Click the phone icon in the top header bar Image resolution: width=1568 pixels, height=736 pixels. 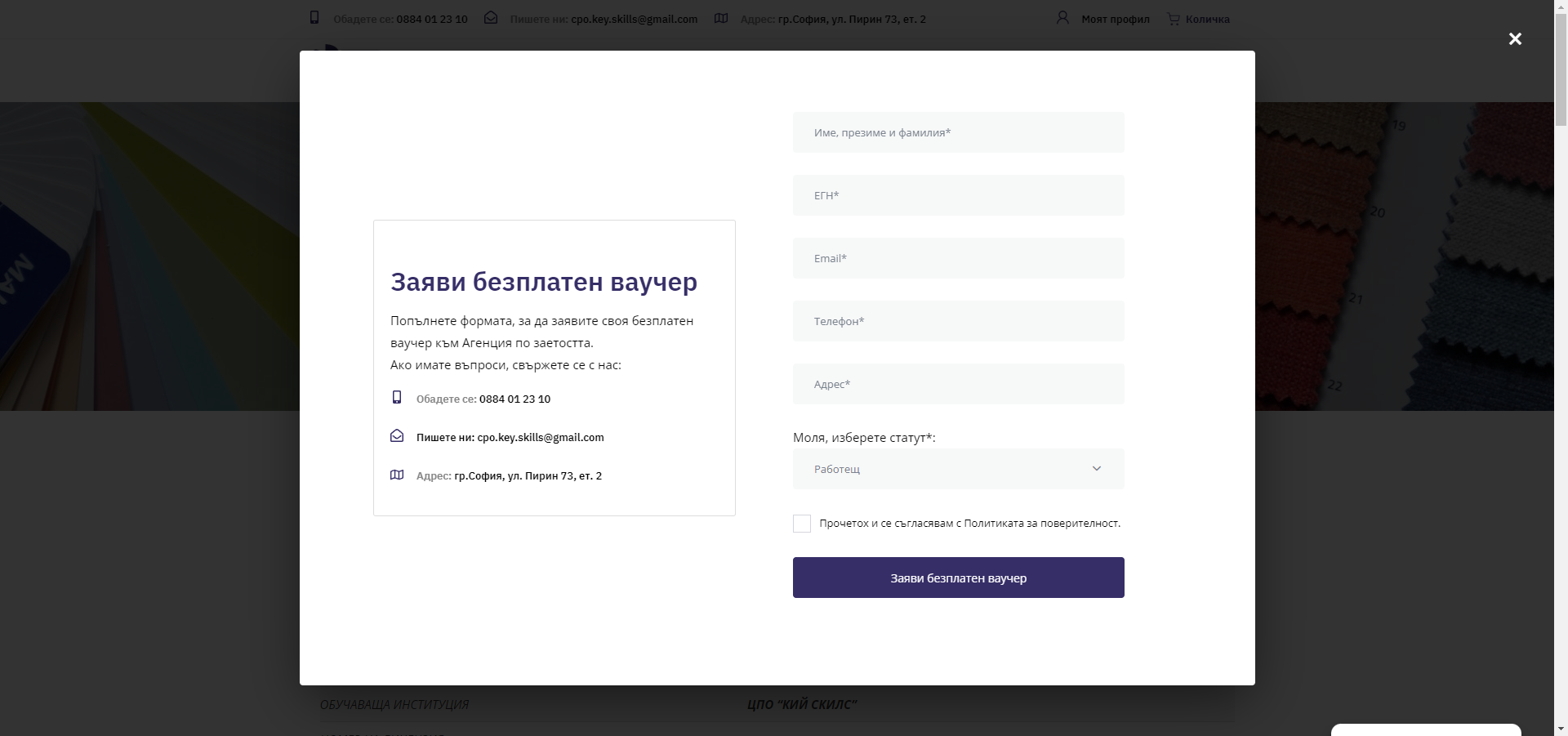(314, 17)
